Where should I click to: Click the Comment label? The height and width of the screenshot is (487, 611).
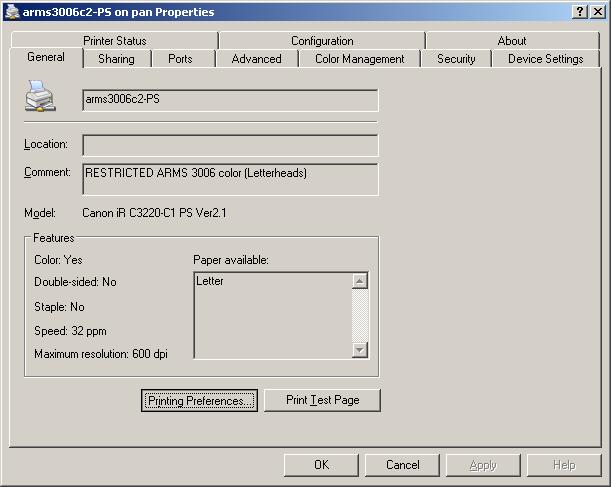point(47,172)
